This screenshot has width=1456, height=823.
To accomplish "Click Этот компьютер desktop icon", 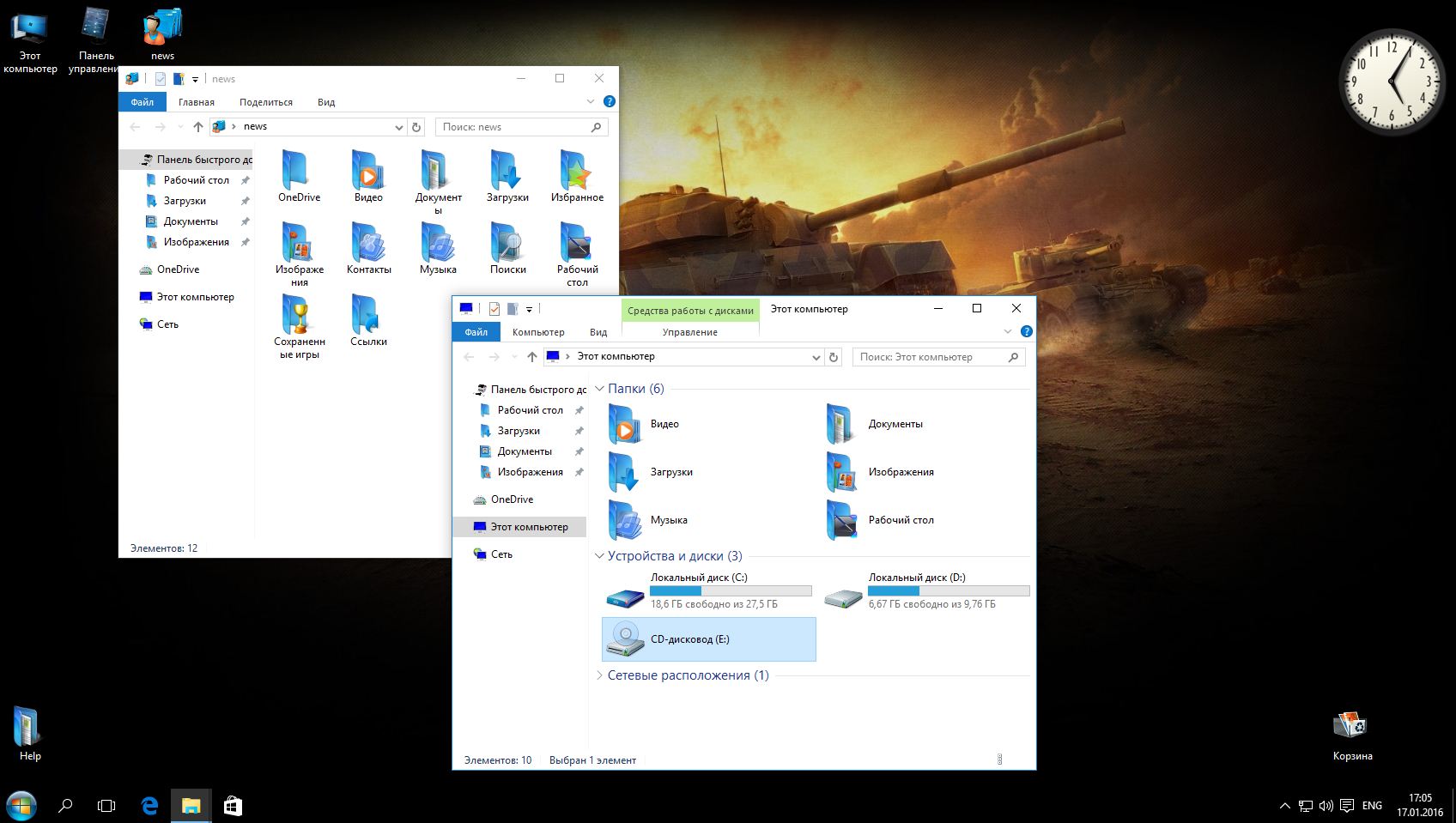I will 30,40.
